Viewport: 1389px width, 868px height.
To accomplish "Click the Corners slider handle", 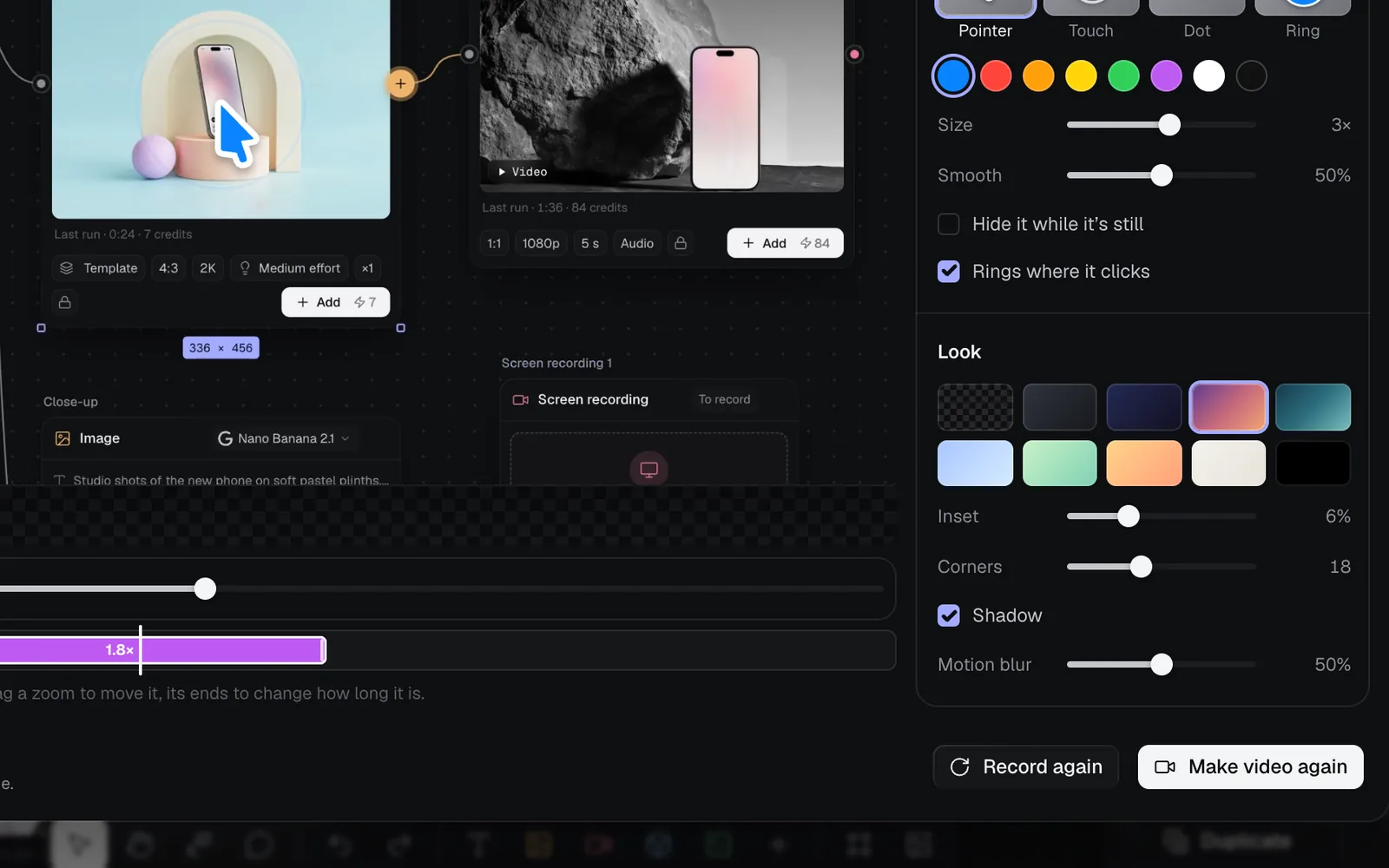I will (x=1141, y=567).
